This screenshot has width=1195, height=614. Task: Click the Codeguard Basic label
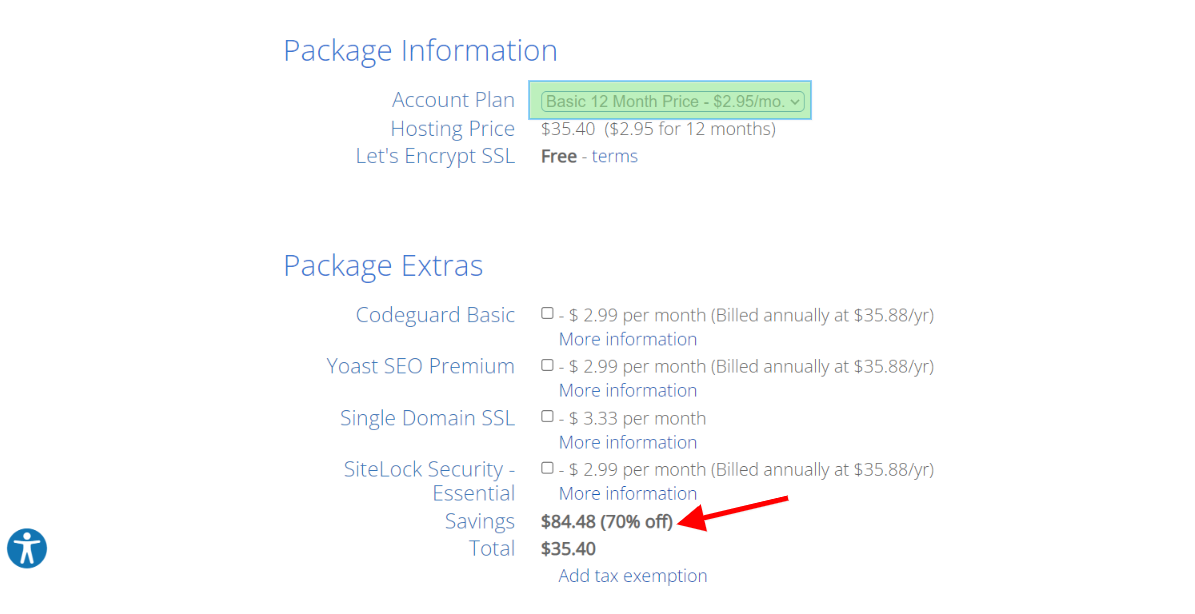pyautogui.click(x=435, y=315)
